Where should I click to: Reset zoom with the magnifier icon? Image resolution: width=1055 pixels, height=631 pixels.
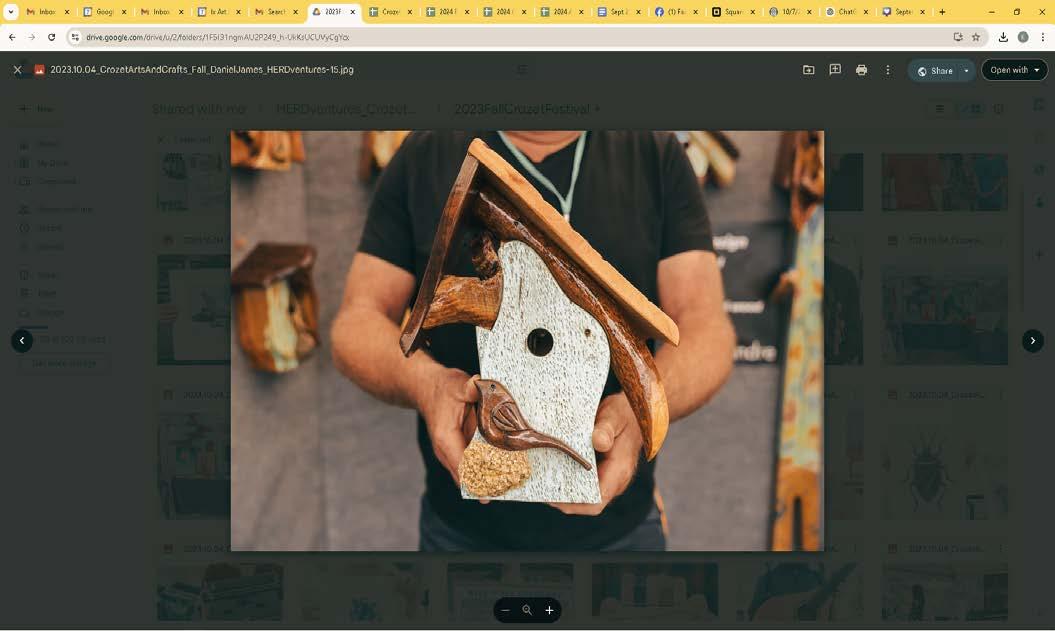point(527,610)
